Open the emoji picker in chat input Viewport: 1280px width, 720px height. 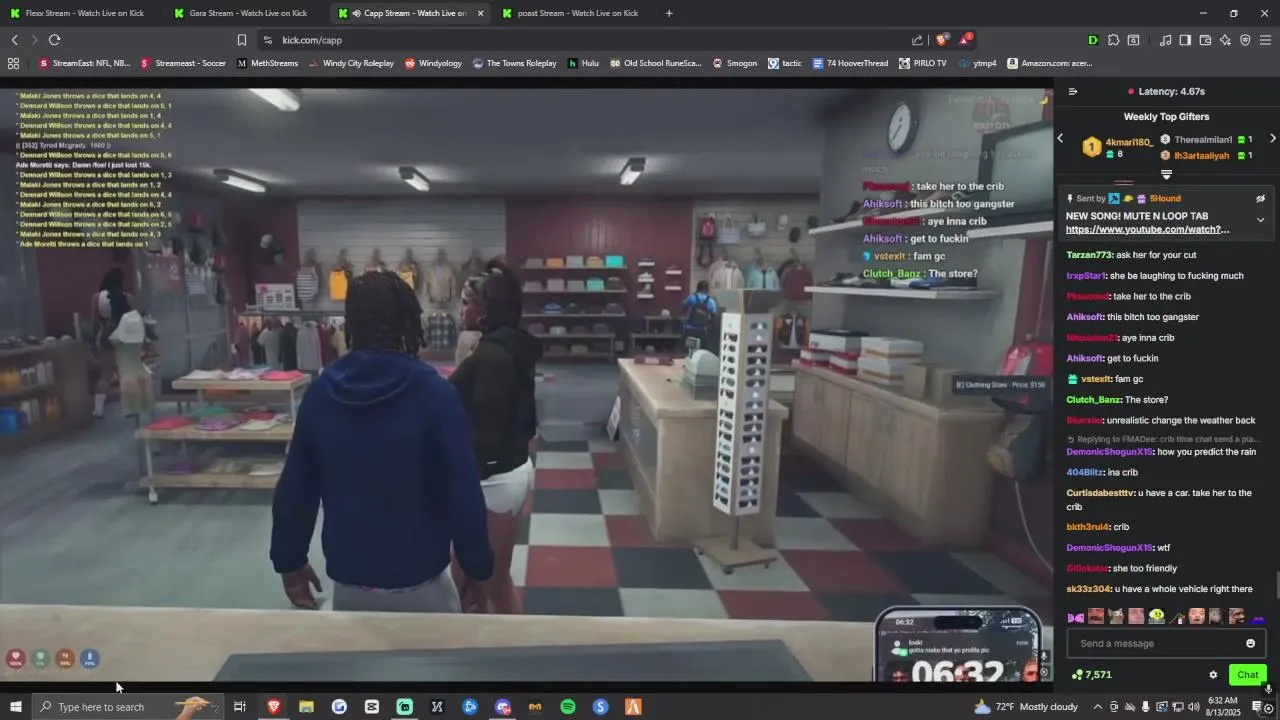click(x=1250, y=643)
